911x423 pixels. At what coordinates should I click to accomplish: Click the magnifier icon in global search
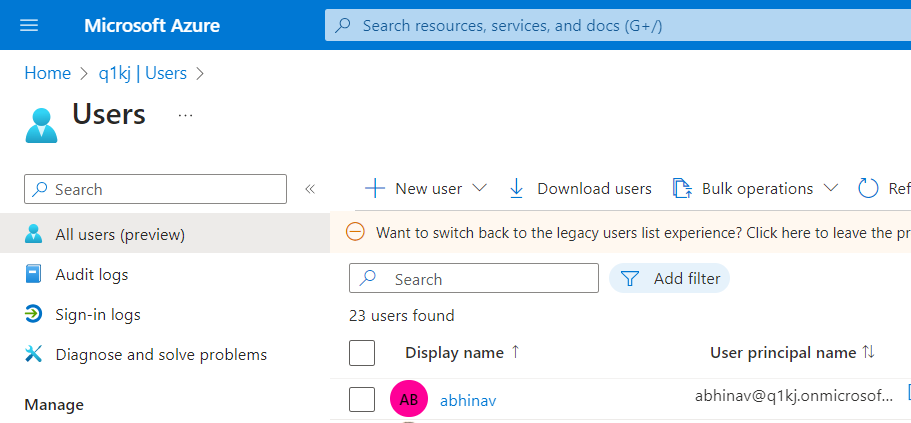pos(343,26)
